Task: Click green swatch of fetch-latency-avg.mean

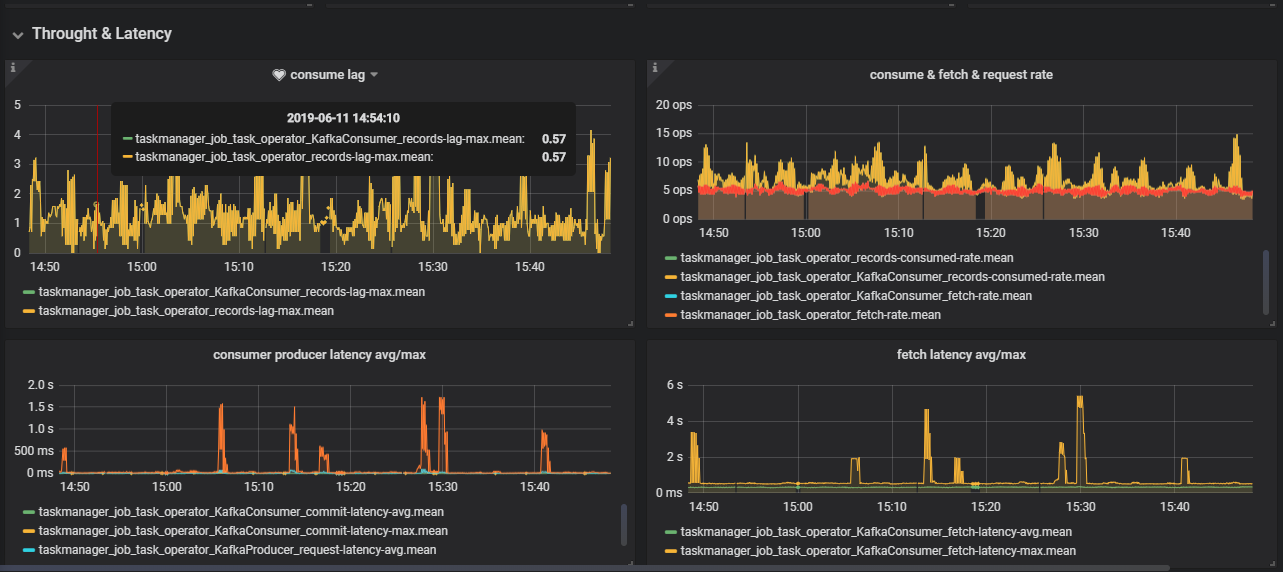Action: (x=671, y=532)
